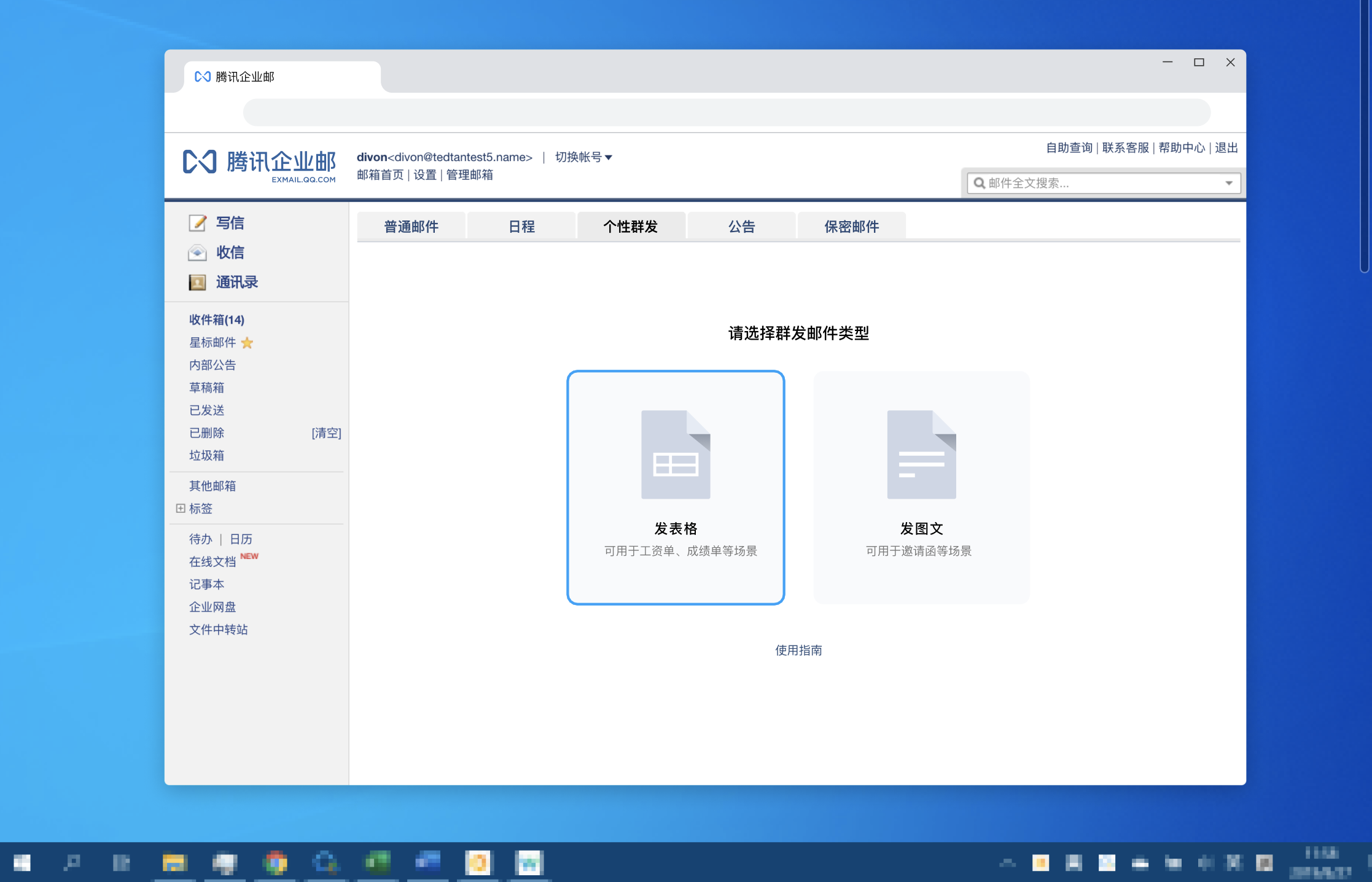Screen dimensions: 1372x882
Task: Click the taskbar search icon
Action: click(72, 862)
